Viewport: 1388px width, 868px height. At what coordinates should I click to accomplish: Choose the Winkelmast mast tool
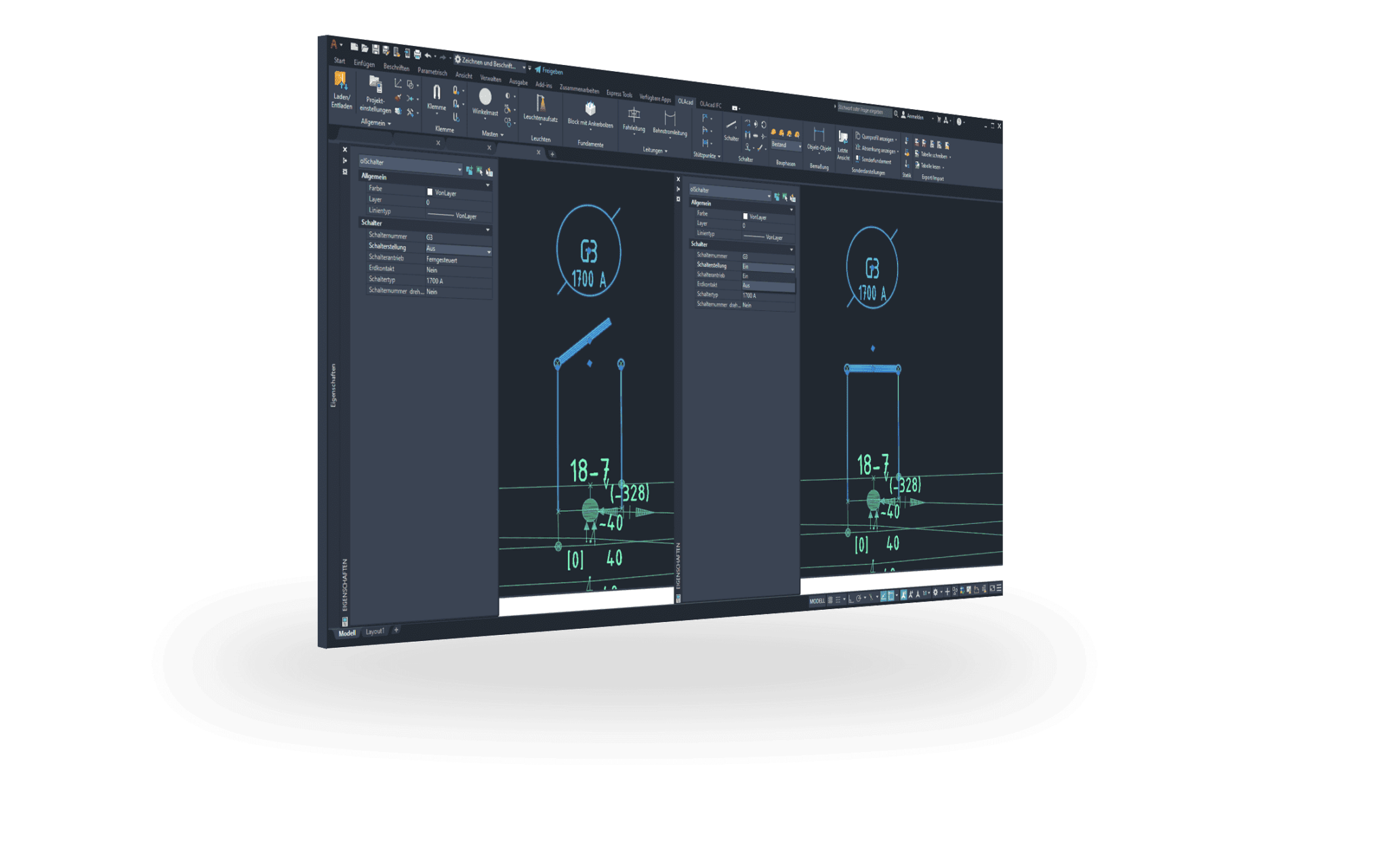485,98
